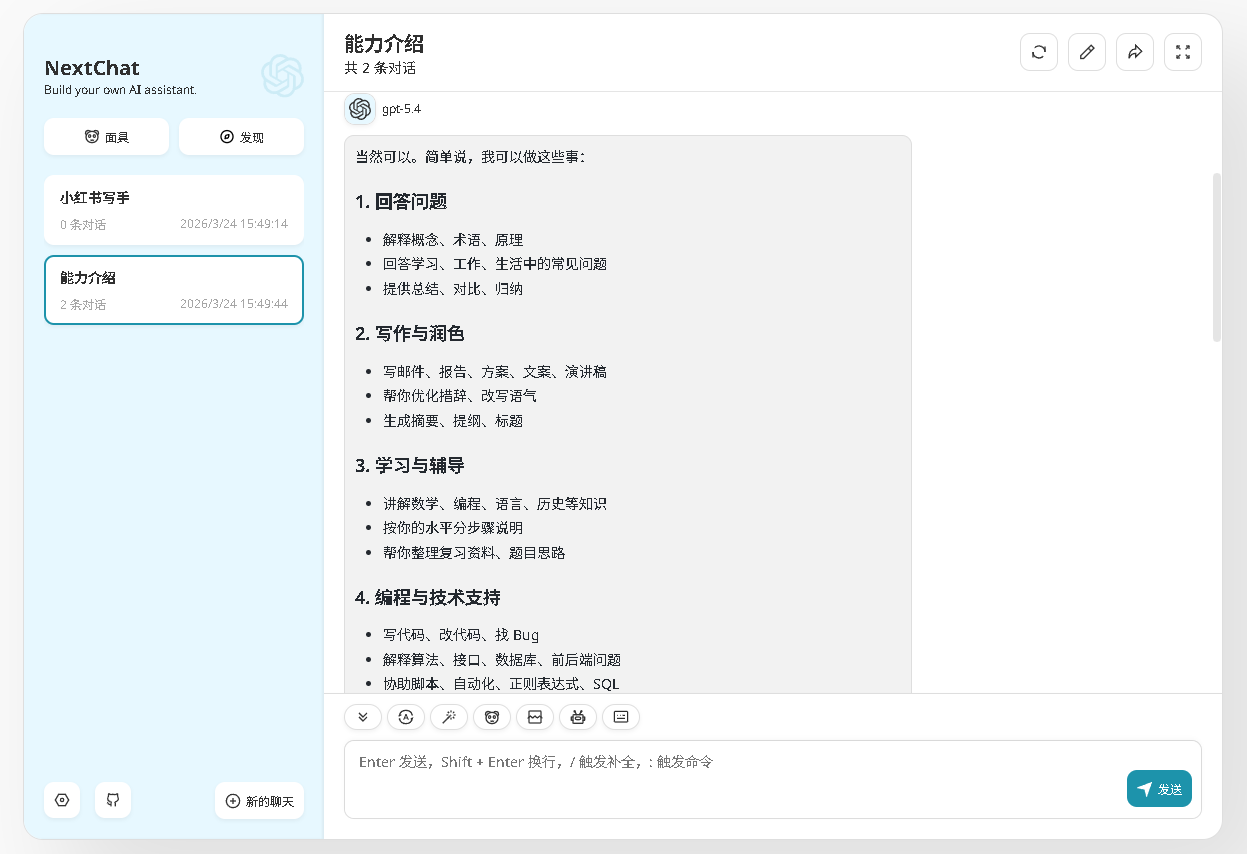The height and width of the screenshot is (854, 1247).
Task: Click the chat area vertical scrollbar
Action: (1216, 258)
